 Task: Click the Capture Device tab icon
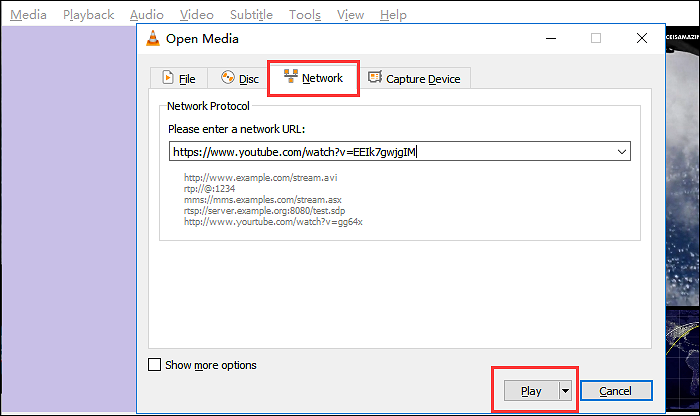tap(375, 78)
